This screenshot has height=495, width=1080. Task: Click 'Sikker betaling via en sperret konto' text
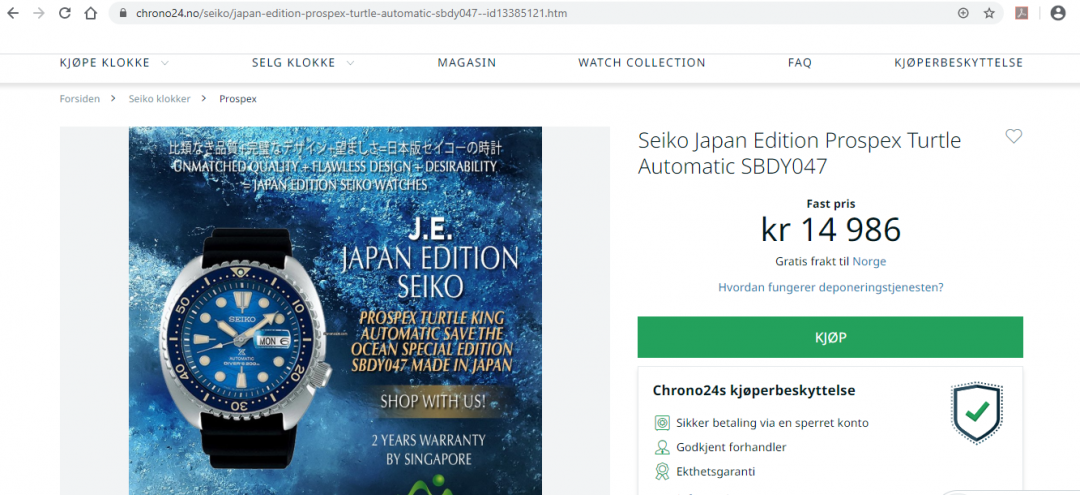[x=772, y=423]
